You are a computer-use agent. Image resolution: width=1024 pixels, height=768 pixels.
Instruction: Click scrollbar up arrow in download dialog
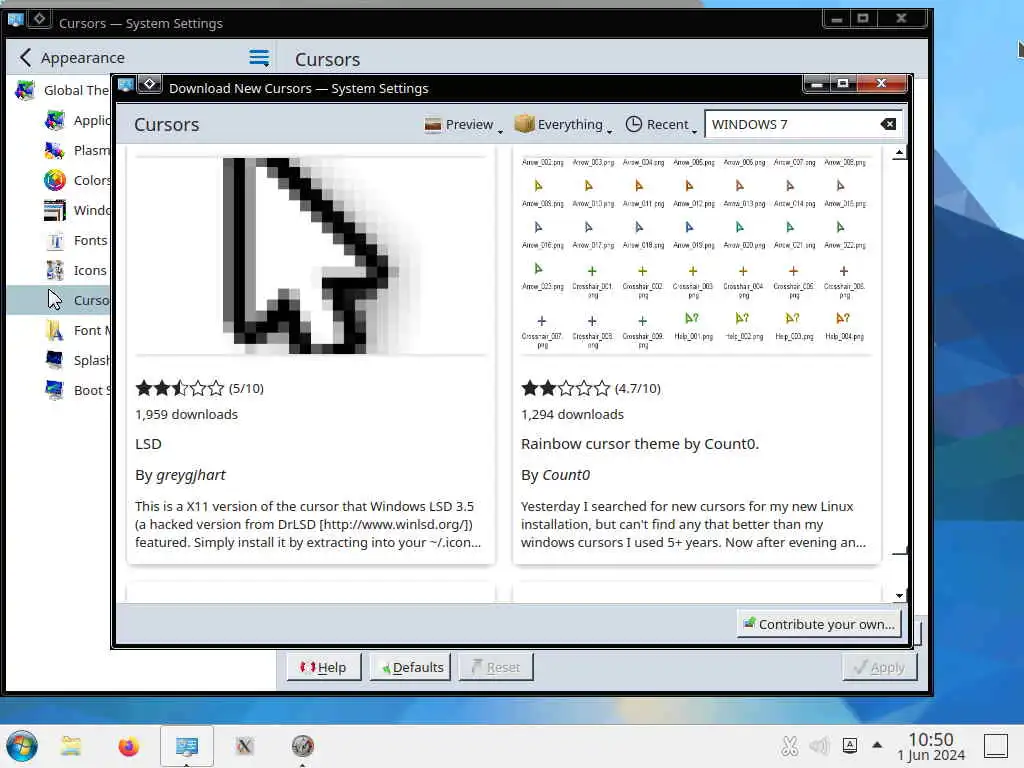point(899,153)
